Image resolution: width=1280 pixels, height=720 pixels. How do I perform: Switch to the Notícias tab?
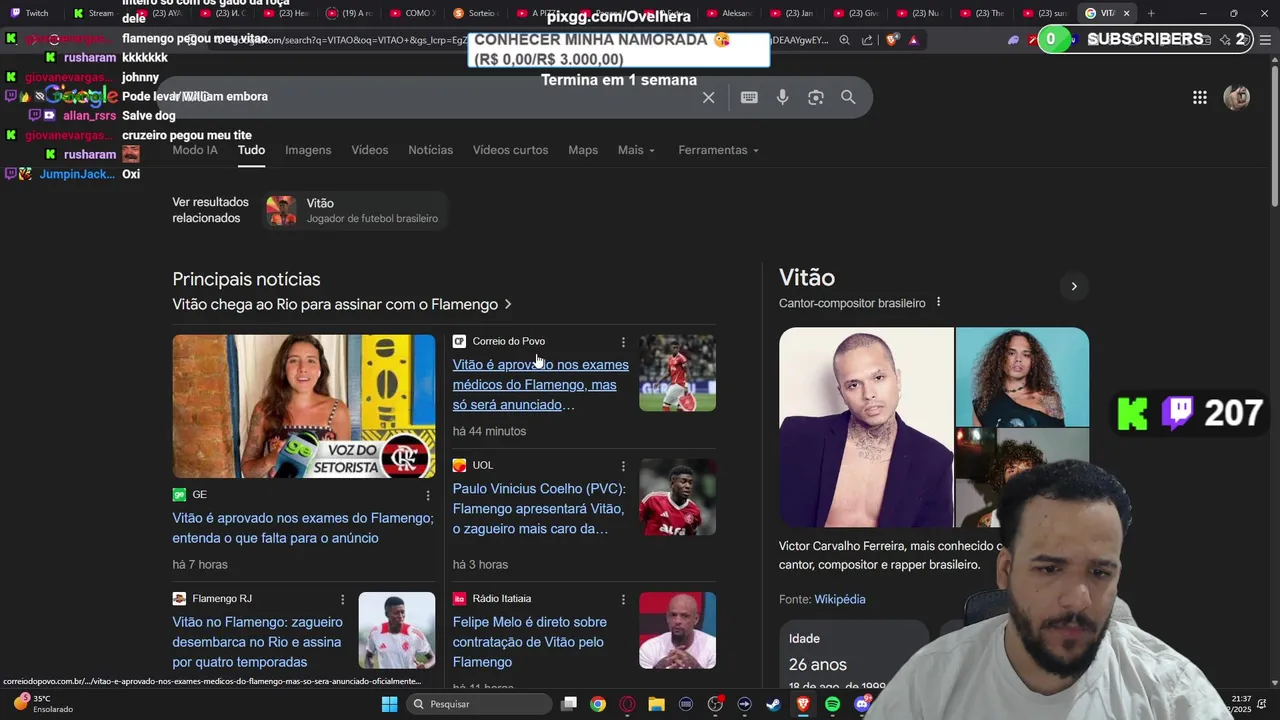tap(430, 150)
